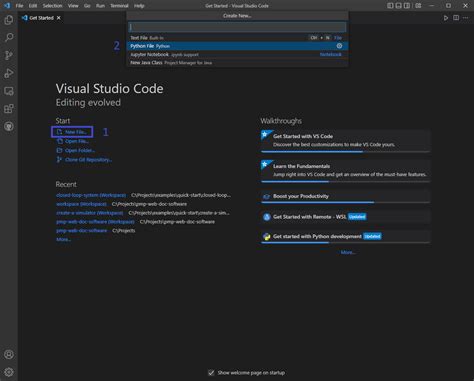Click the Run play icon in editor toolbar
This screenshot has height=381, width=474.
(x=446, y=18)
